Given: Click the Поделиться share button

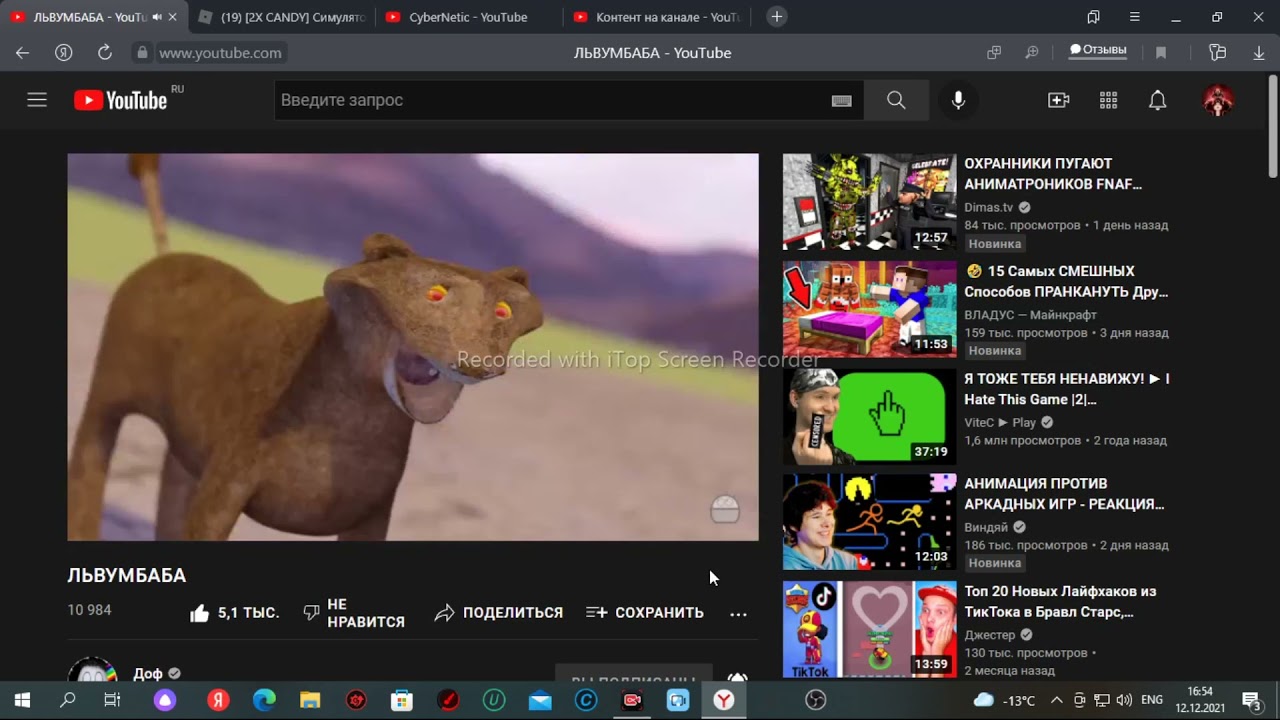Looking at the screenshot, I should [x=499, y=613].
